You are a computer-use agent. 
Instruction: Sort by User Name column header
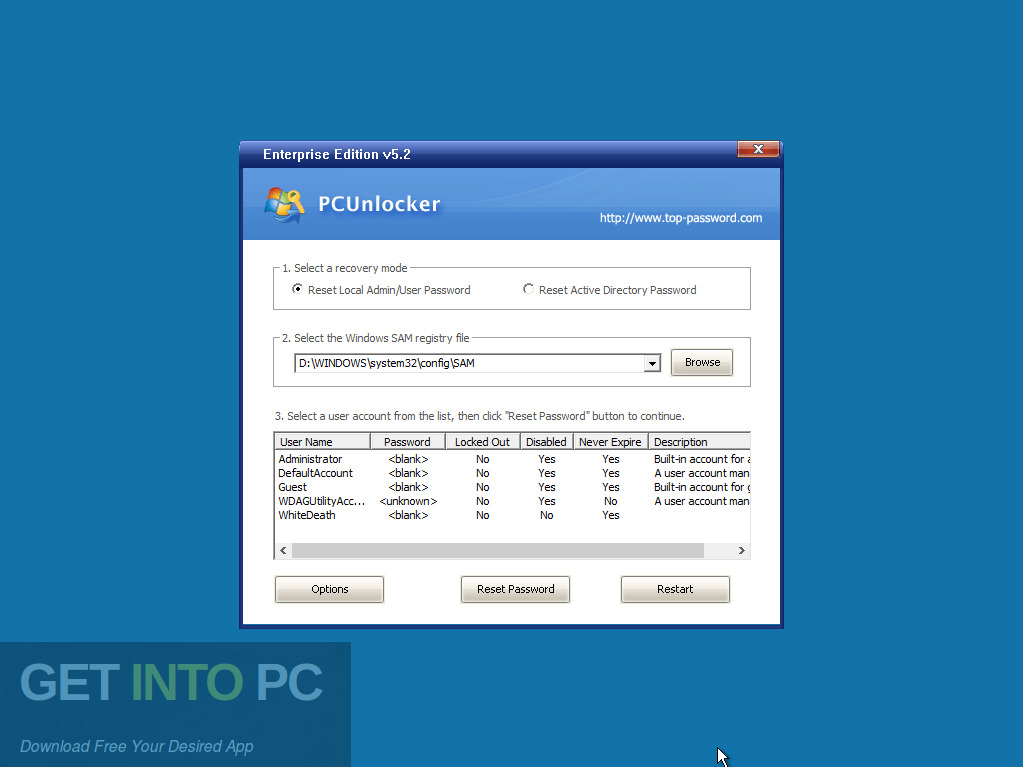pyautogui.click(x=323, y=442)
